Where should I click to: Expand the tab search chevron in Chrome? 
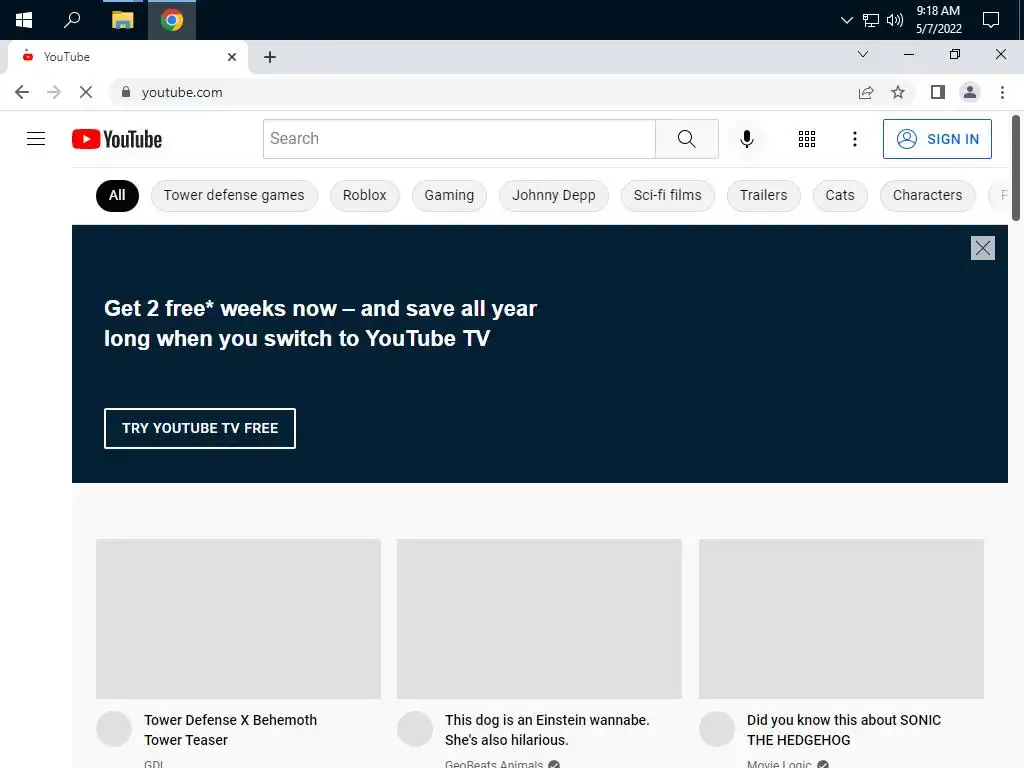tap(863, 54)
